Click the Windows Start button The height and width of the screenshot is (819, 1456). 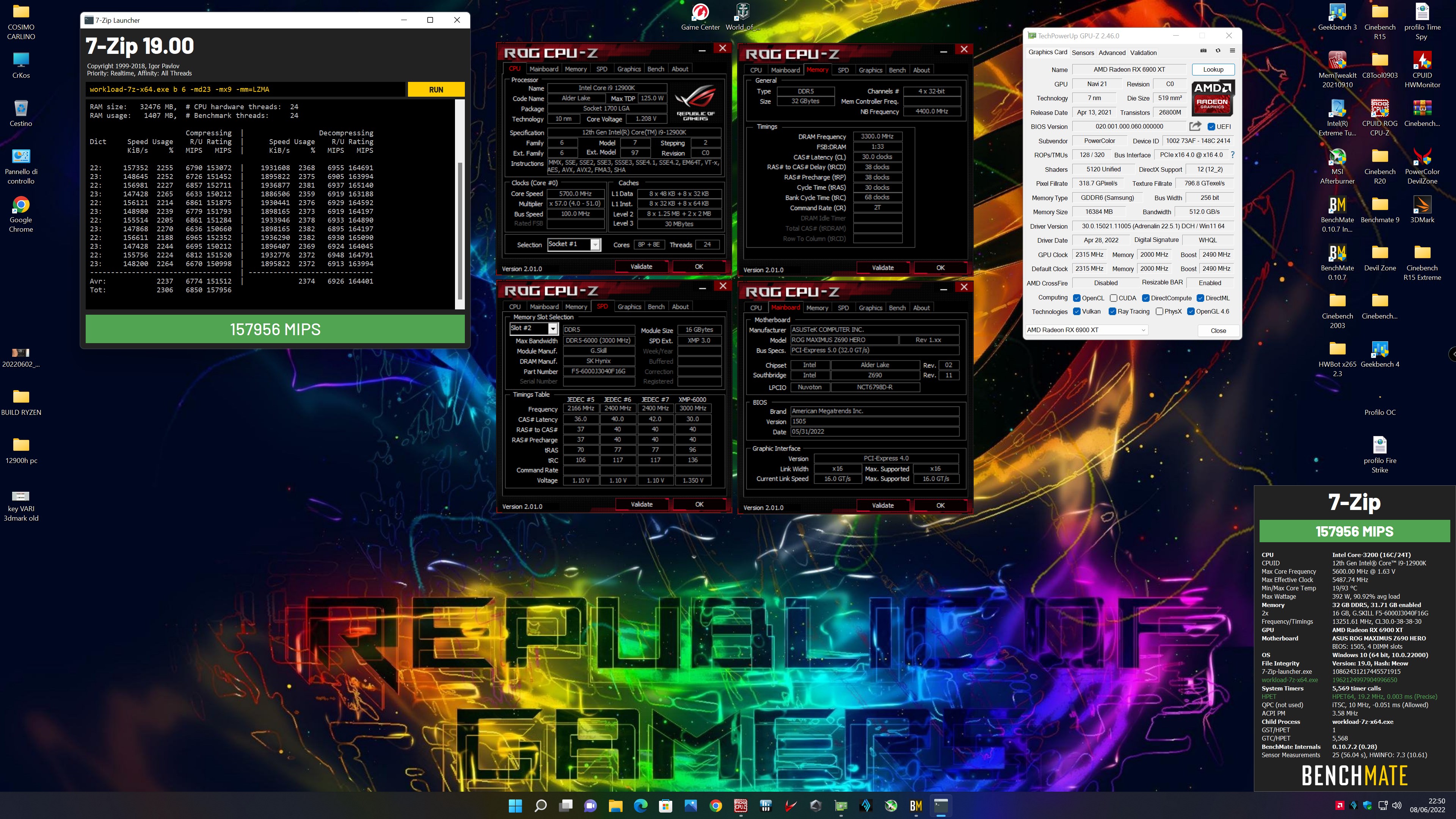point(515,805)
